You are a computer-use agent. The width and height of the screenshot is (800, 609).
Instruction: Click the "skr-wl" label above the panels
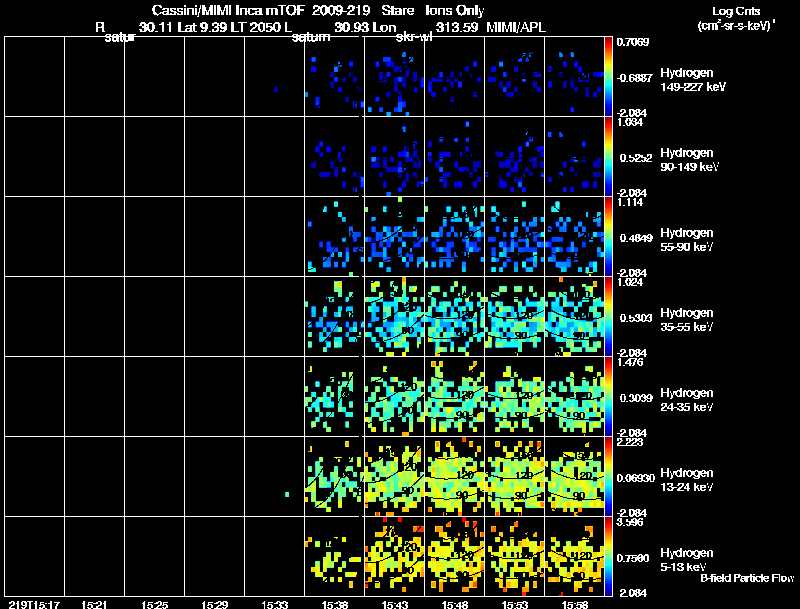[x=414, y=37]
